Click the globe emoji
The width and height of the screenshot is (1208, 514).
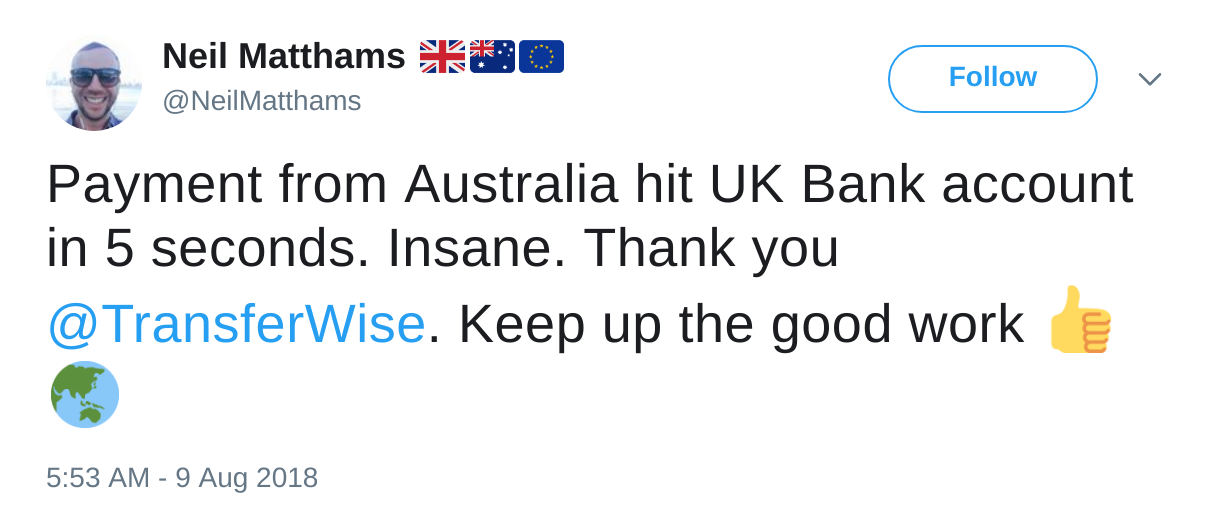[85, 394]
